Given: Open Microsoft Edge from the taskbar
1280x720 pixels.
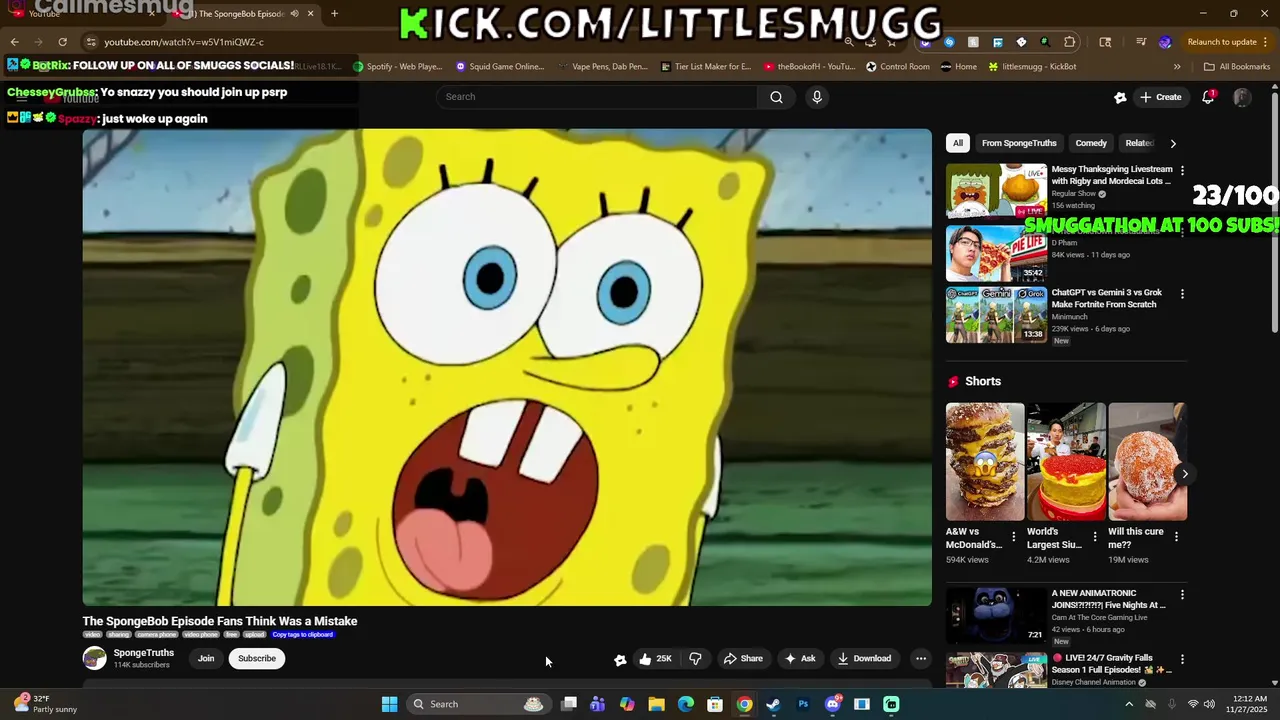Looking at the screenshot, I should pyautogui.click(x=685, y=704).
